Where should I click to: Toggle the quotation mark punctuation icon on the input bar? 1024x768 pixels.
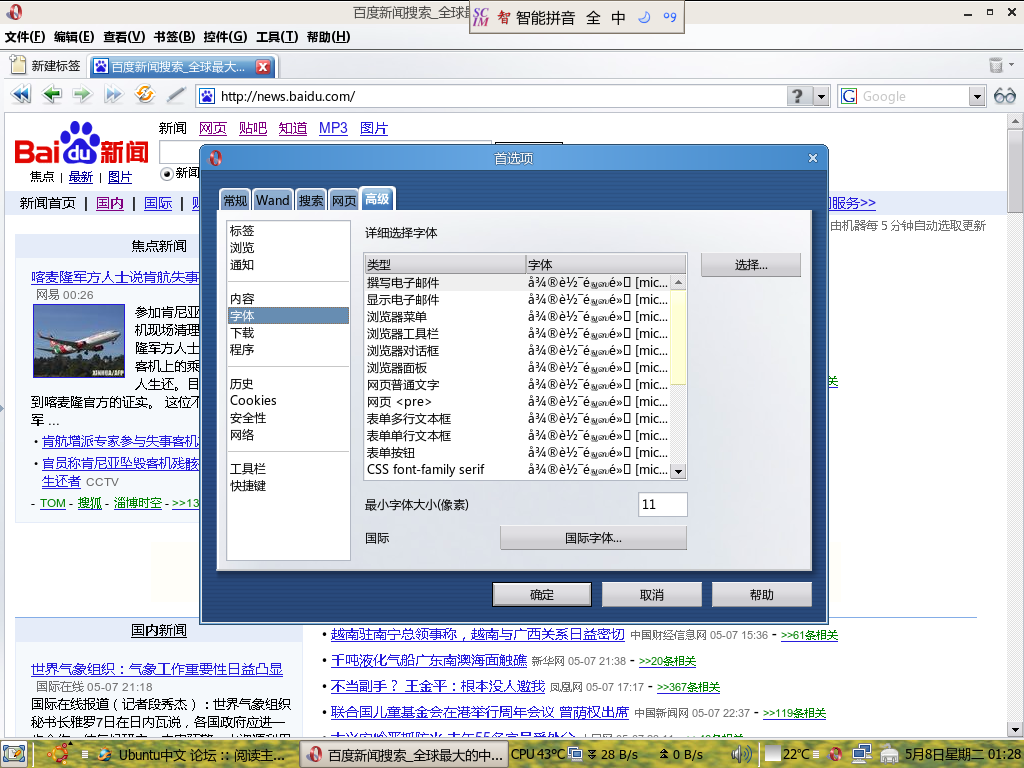click(669, 17)
